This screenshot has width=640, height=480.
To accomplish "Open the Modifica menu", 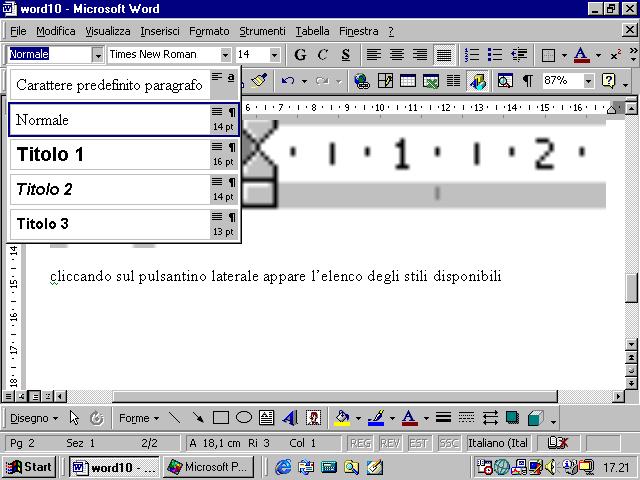I will point(56,31).
